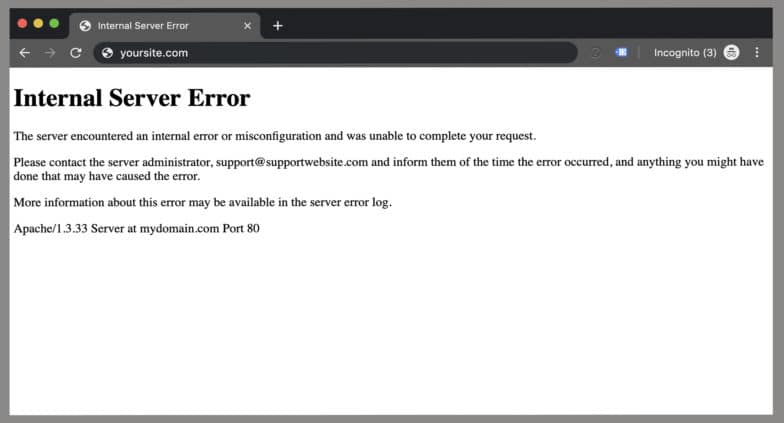Open the three-dot Chrome menu
This screenshot has width=784, height=423.
click(757, 52)
